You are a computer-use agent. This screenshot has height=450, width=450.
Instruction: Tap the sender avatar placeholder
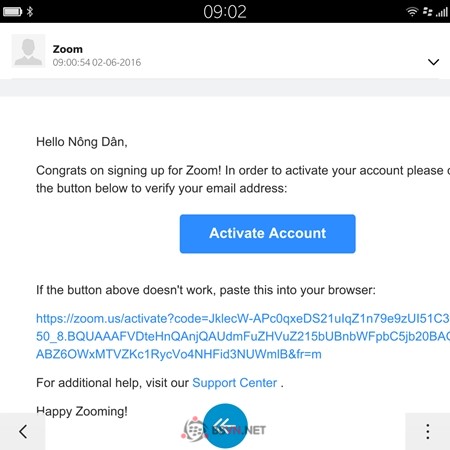tap(28, 51)
